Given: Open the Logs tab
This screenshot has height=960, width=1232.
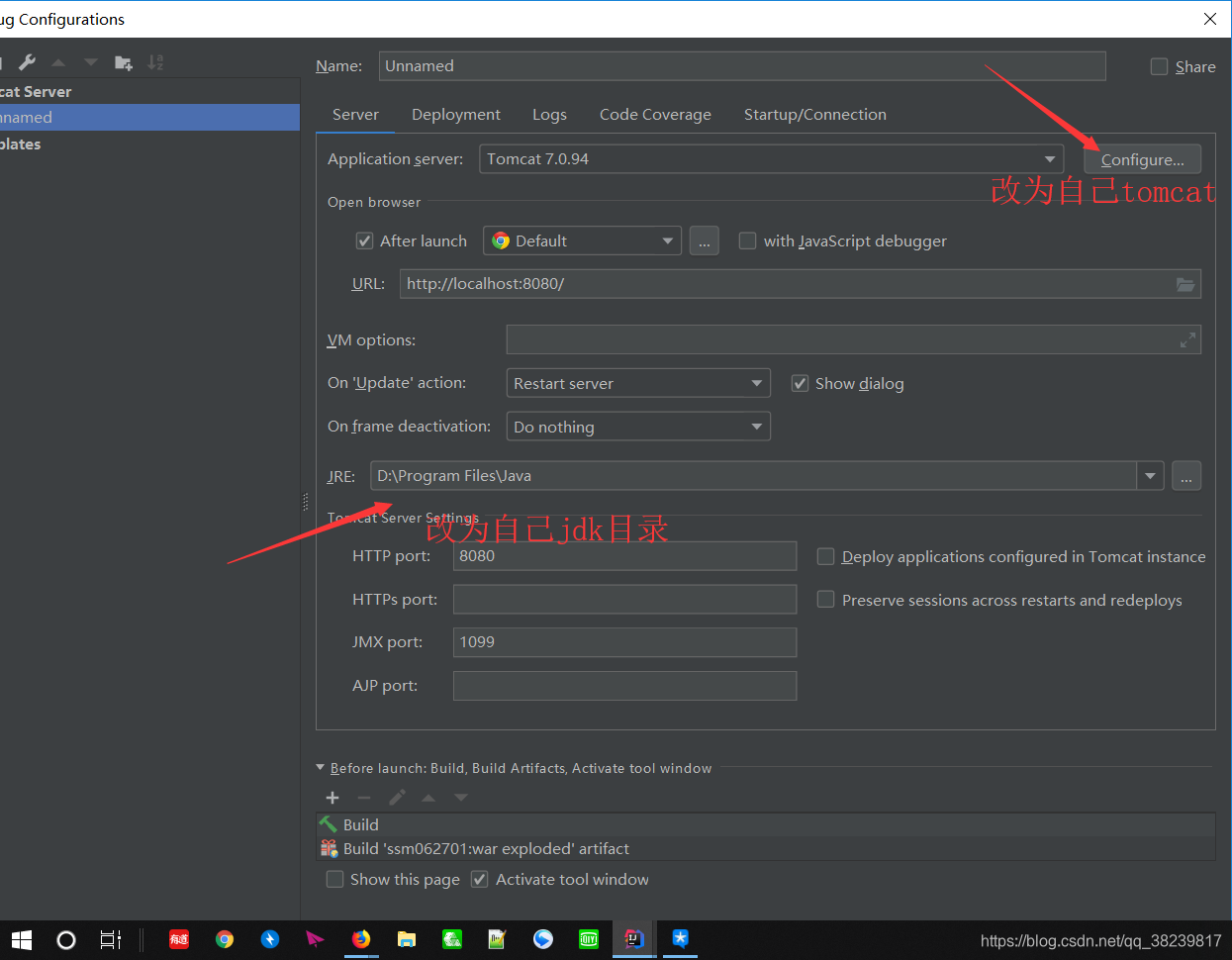Looking at the screenshot, I should point(549,115).
